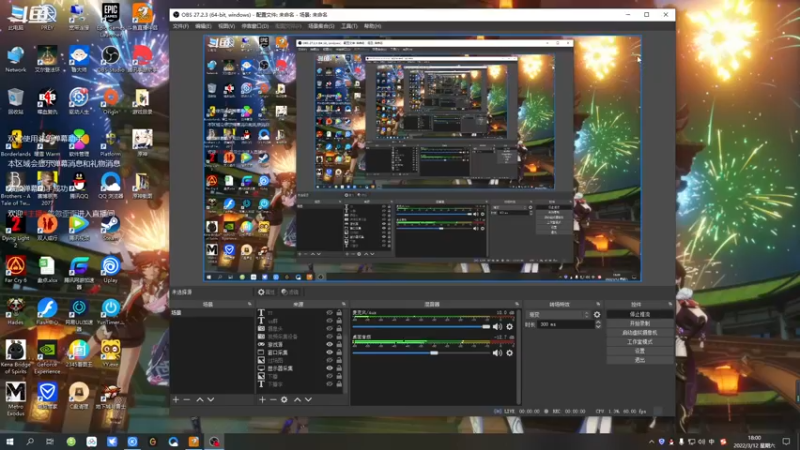This screenshot has height=450, width=800.
Task: Pop out the Scenes dock panel icon
Action: pyautogui.click(x=249, y=304)
